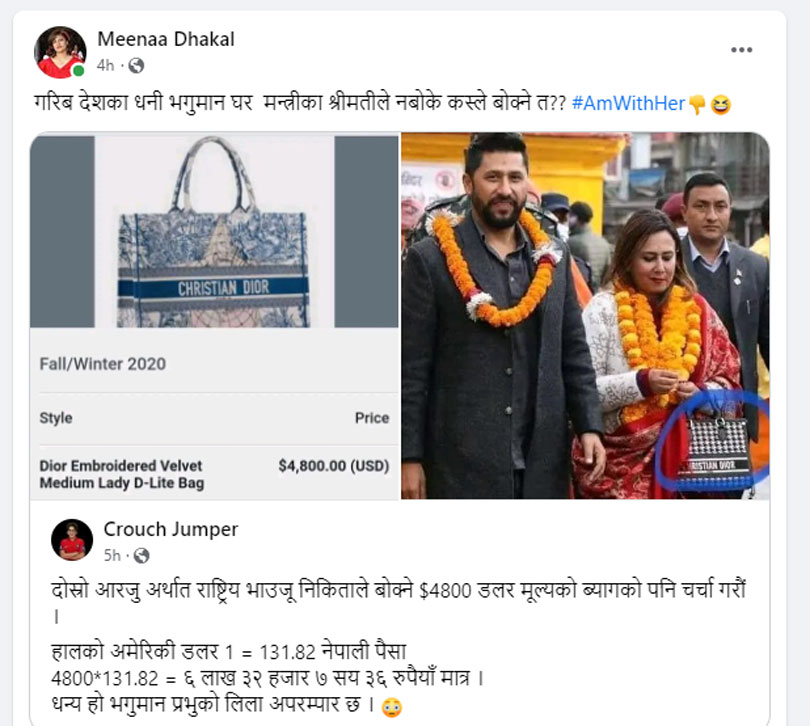The width and height of the screenshot is (810, 726).
Task: Click Crouch Jumper's profile avatar
Action: [x=72, y=540]
